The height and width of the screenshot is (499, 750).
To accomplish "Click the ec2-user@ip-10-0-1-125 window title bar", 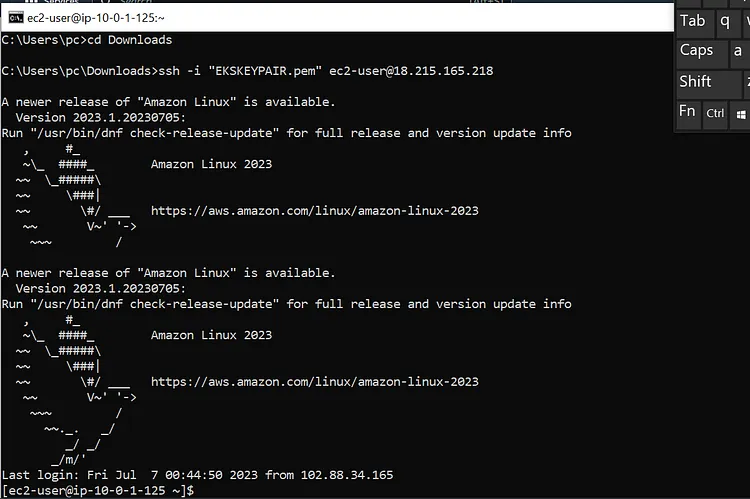I will (x=337, y=18).
